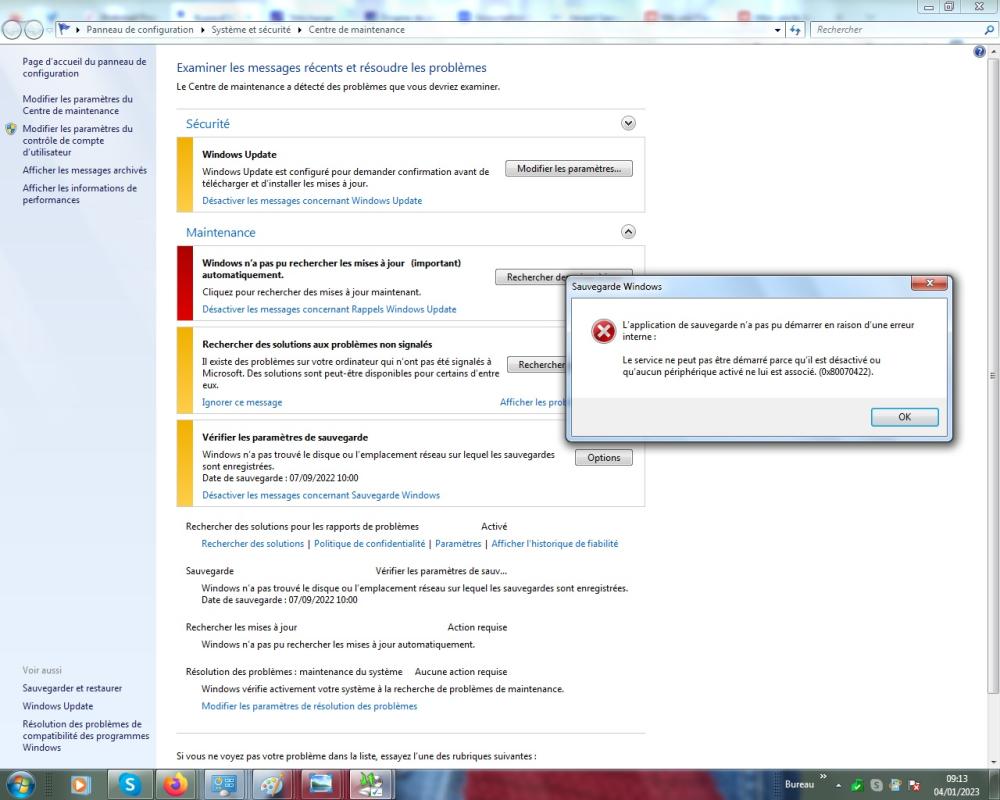
Task: Collapse the Maintenance section chevron
Action: (628, 232)
